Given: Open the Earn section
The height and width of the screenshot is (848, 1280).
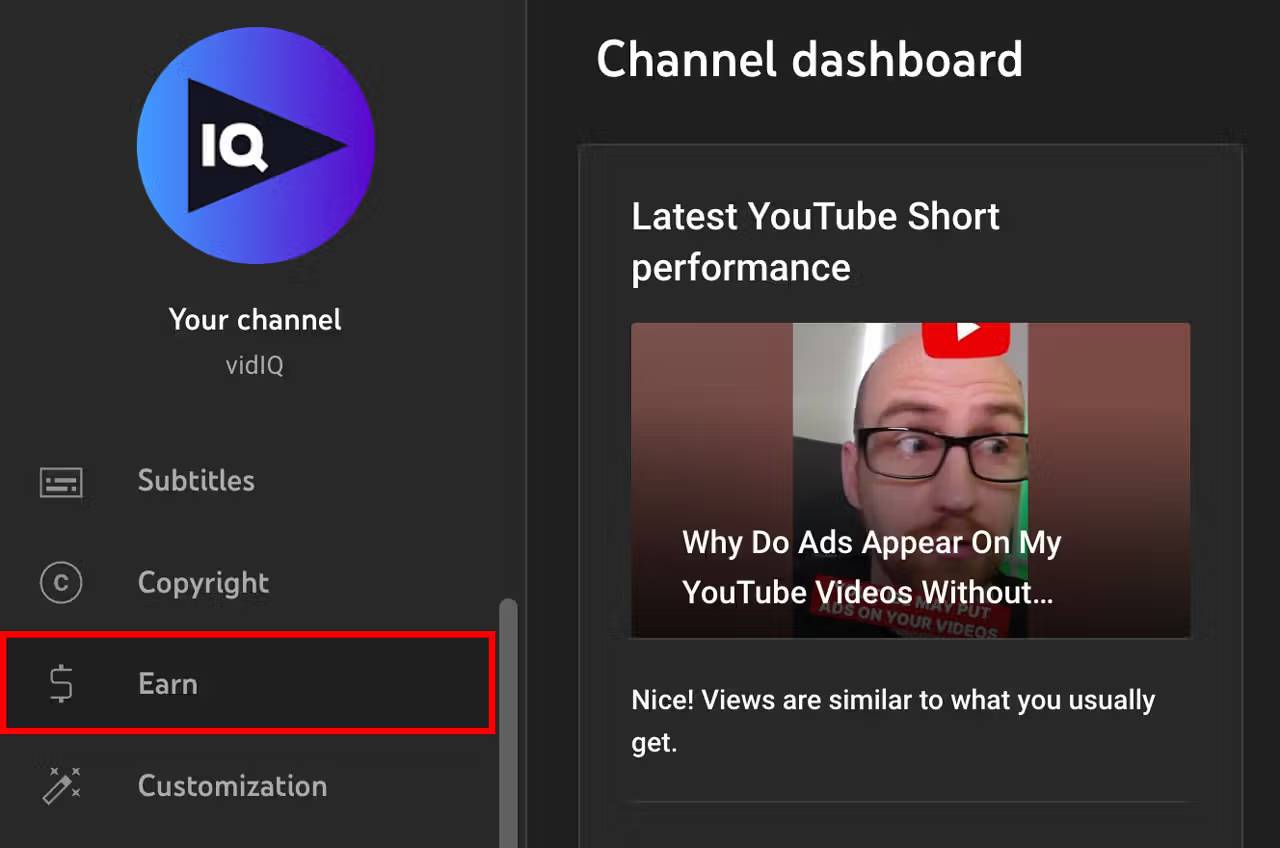Looking at the screenshot, I should coord(168,684).
